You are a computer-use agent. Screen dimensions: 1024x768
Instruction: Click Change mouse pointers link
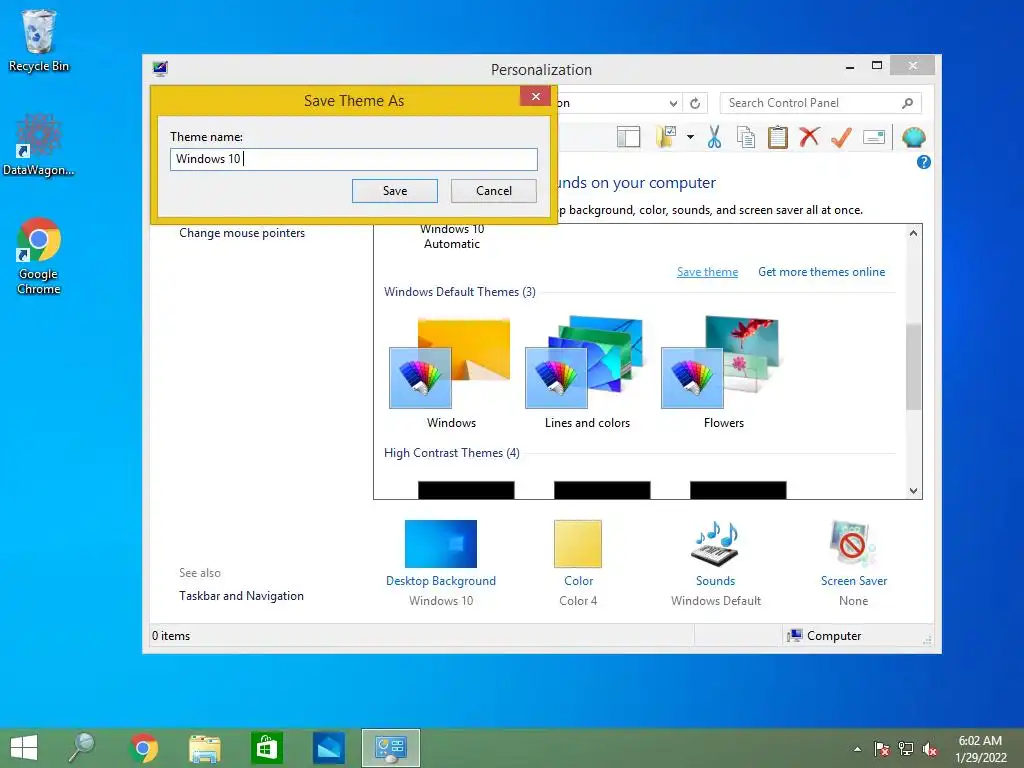(242, 233)
